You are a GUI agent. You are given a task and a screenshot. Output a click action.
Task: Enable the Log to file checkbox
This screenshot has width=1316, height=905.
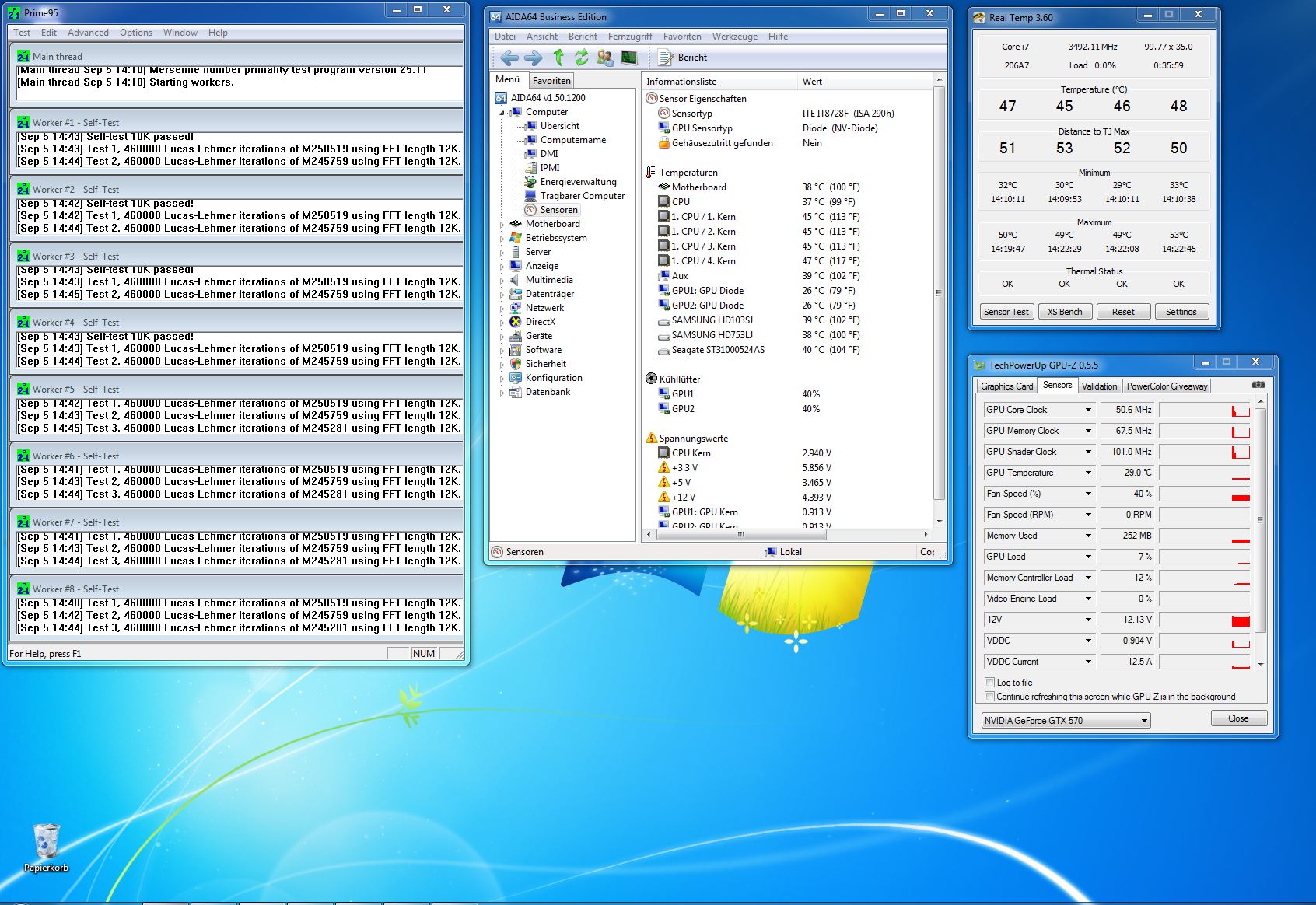(990, 683)
